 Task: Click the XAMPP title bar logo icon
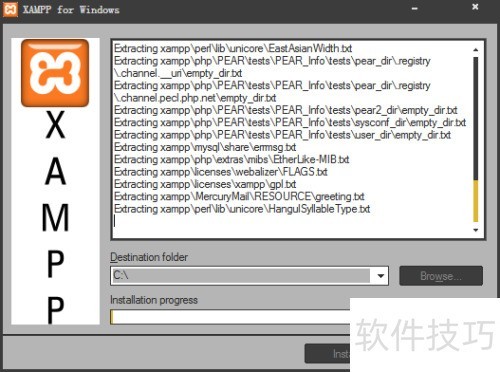click(x=10, y=9)
